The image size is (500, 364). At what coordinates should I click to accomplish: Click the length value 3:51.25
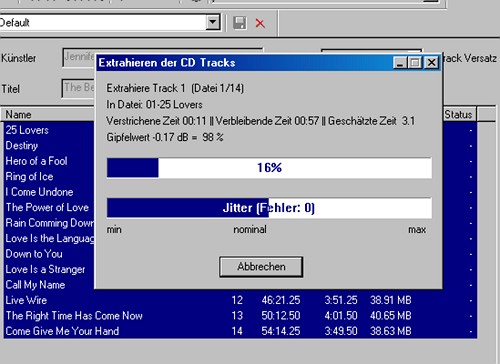point(341,300)
